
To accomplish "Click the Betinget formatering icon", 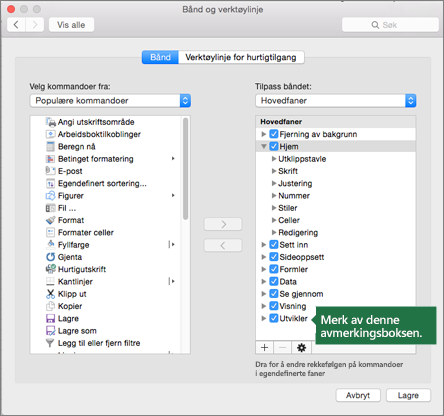I will [50, 159].
